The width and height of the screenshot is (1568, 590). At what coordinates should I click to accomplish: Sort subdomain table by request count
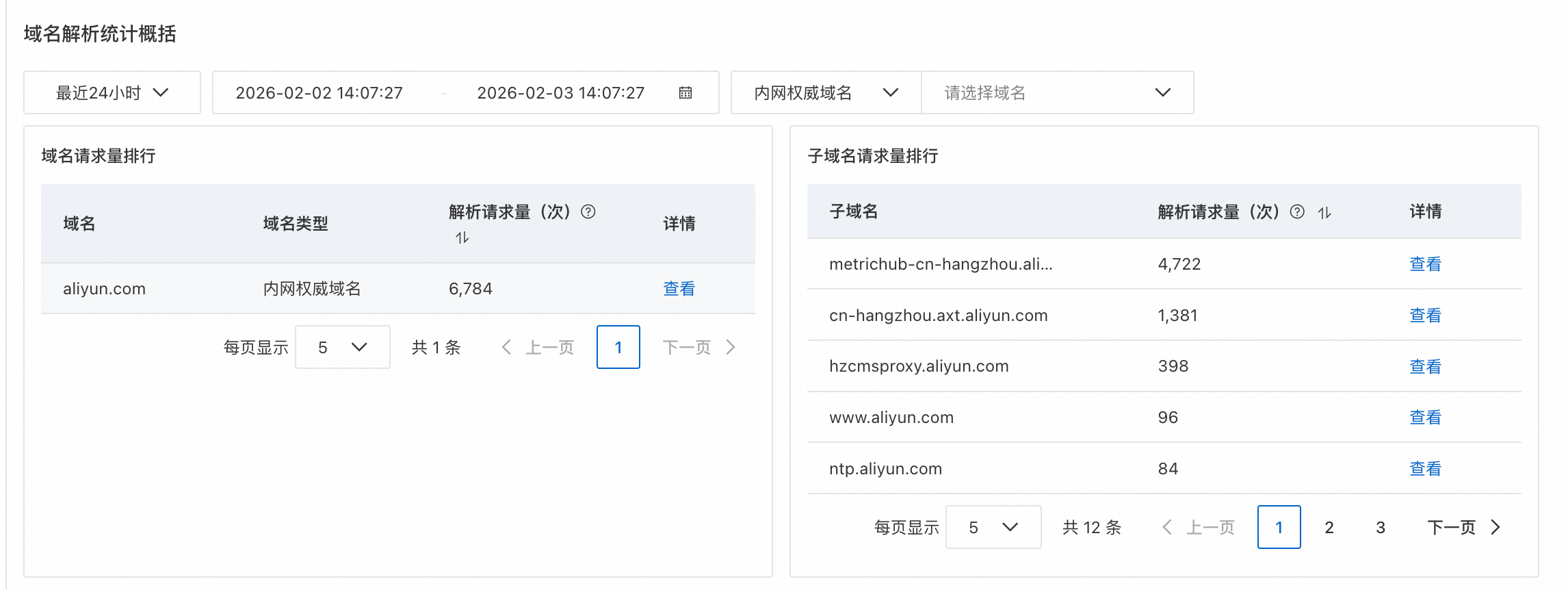click(x=1324, y=212)
